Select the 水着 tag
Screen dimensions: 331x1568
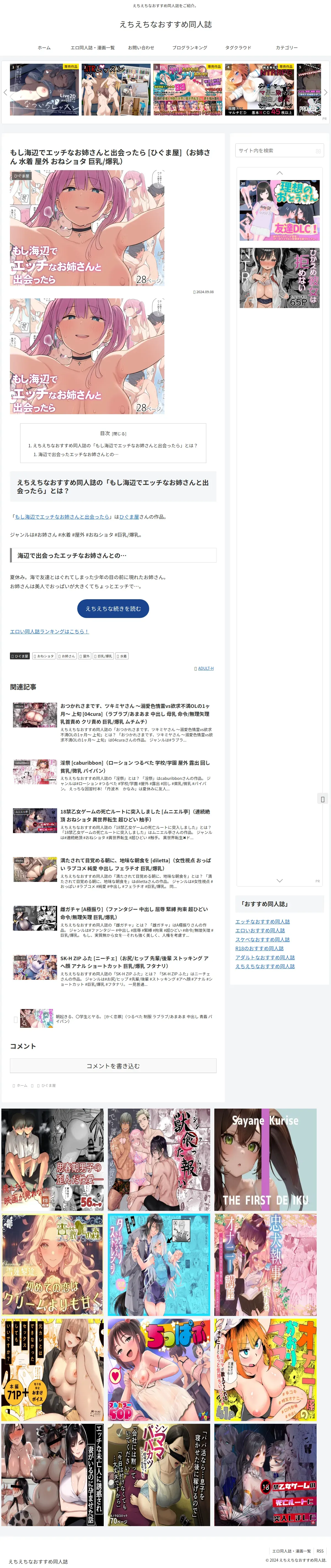[x=122, y=656]
